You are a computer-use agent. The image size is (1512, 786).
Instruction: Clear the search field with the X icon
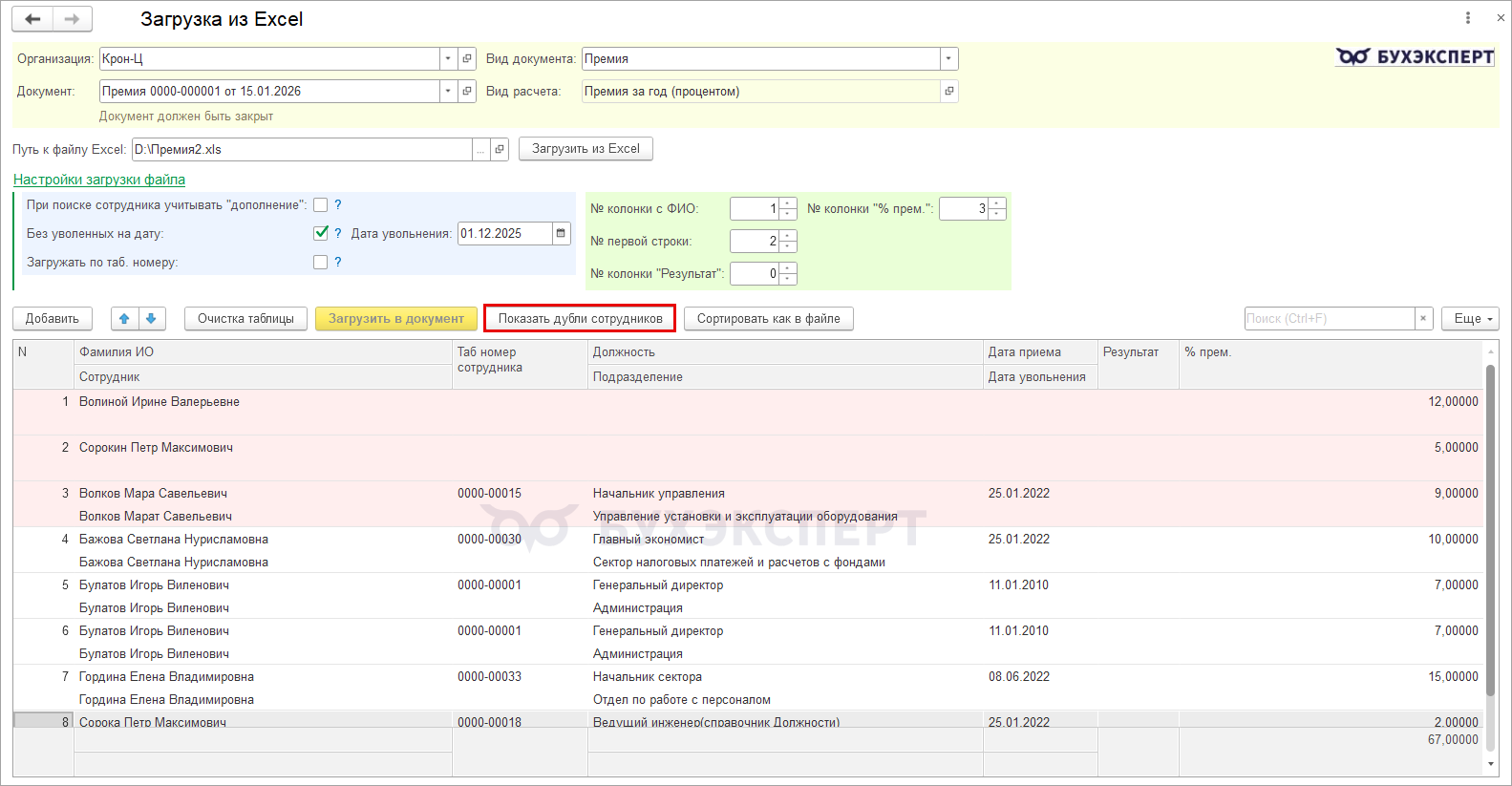click(1423, 319)
